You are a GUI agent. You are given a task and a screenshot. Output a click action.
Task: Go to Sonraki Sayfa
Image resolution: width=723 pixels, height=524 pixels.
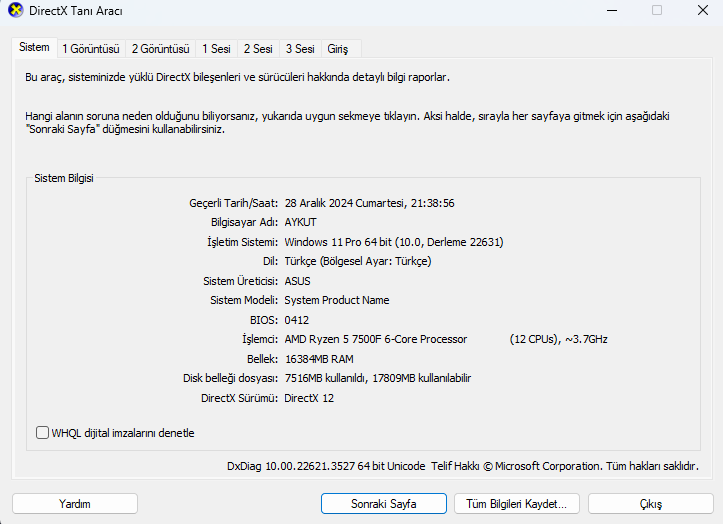coord(384,504)
